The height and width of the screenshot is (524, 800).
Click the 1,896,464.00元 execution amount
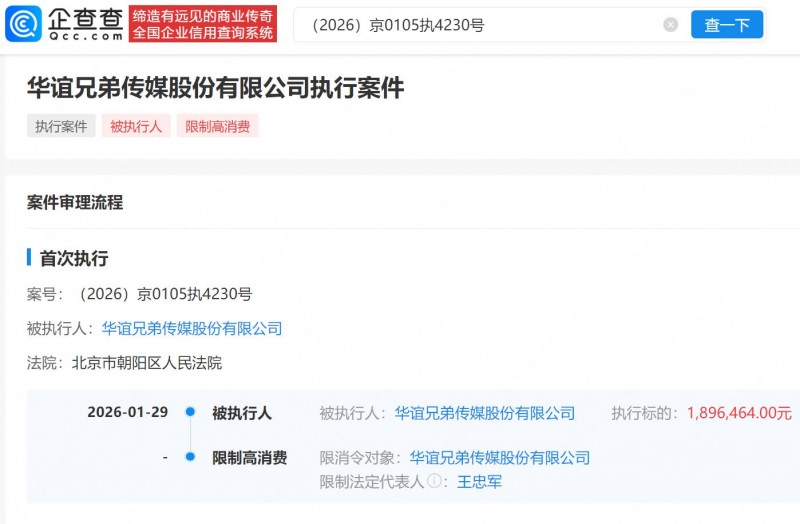pyautogui.click(x=739, y=413)
